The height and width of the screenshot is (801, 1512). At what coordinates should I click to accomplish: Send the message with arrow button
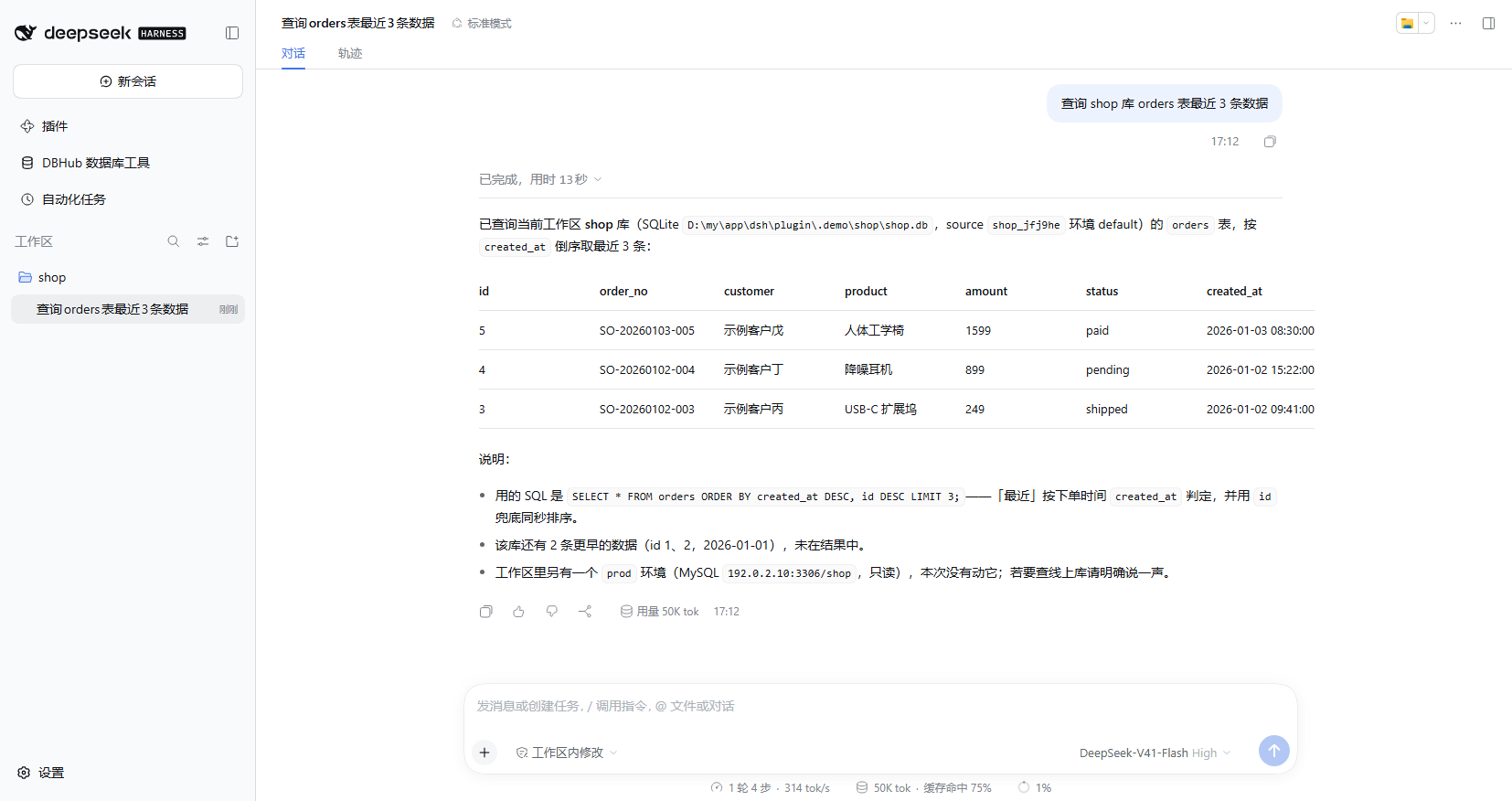(x=1274, y=751)
